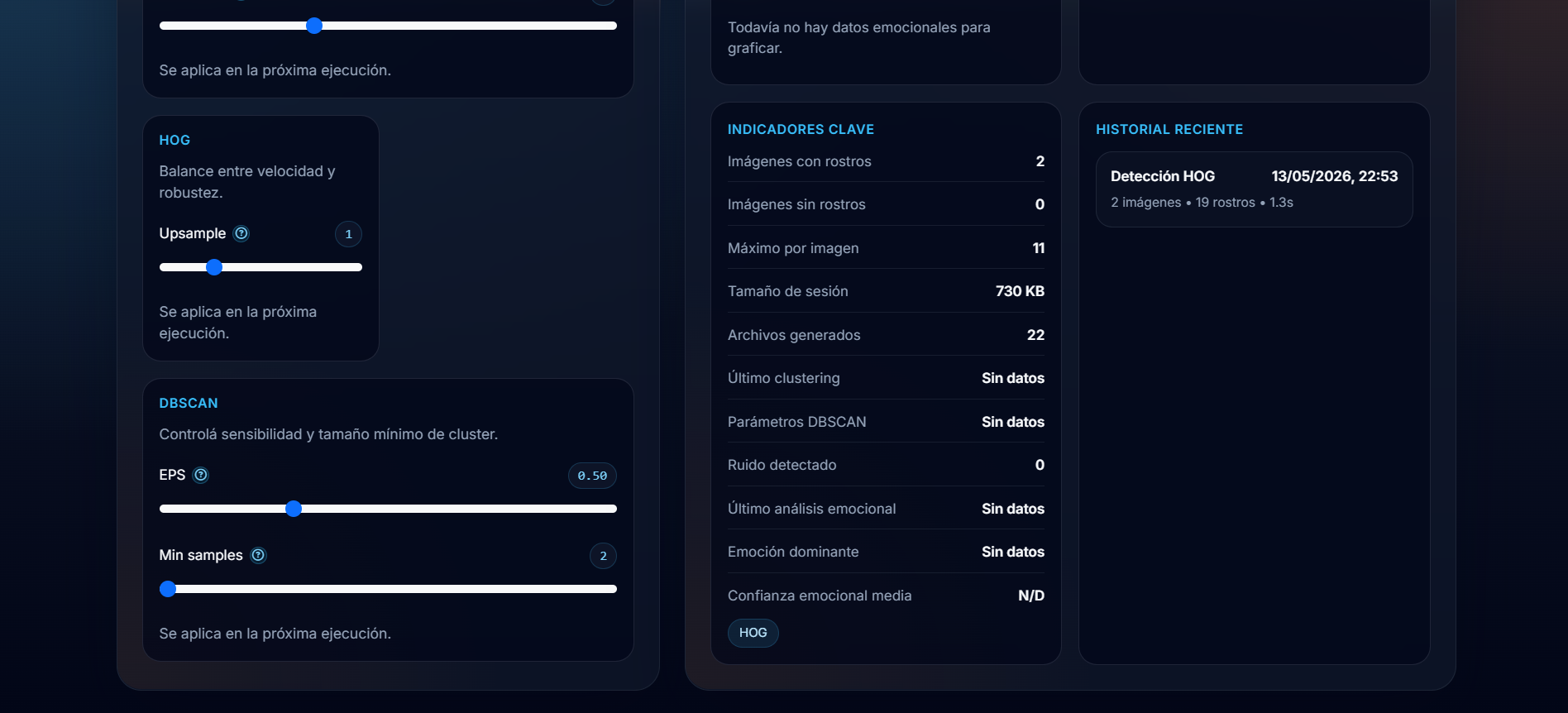Click the date 13/05/2026, 22:53
Viewport: 1568px width, 713px height.
(1335, 176)
